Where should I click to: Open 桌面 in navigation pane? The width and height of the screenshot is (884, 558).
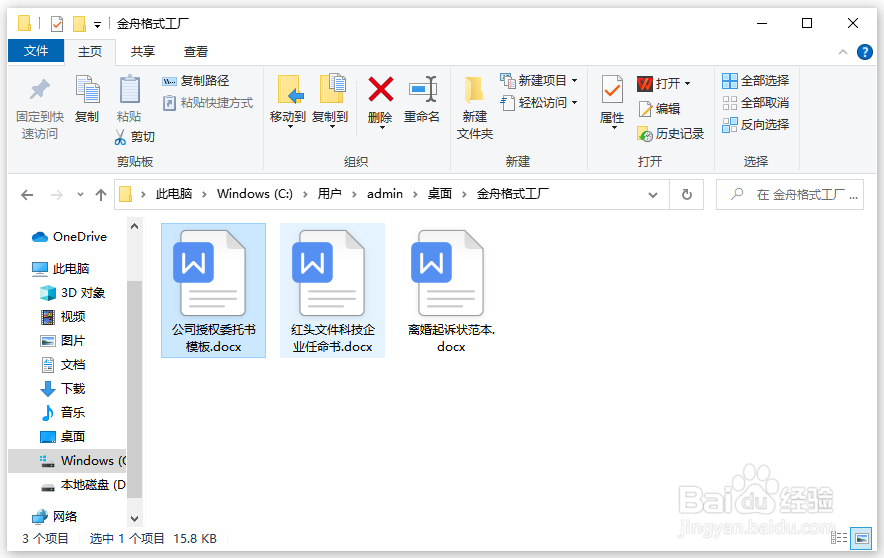63,437
